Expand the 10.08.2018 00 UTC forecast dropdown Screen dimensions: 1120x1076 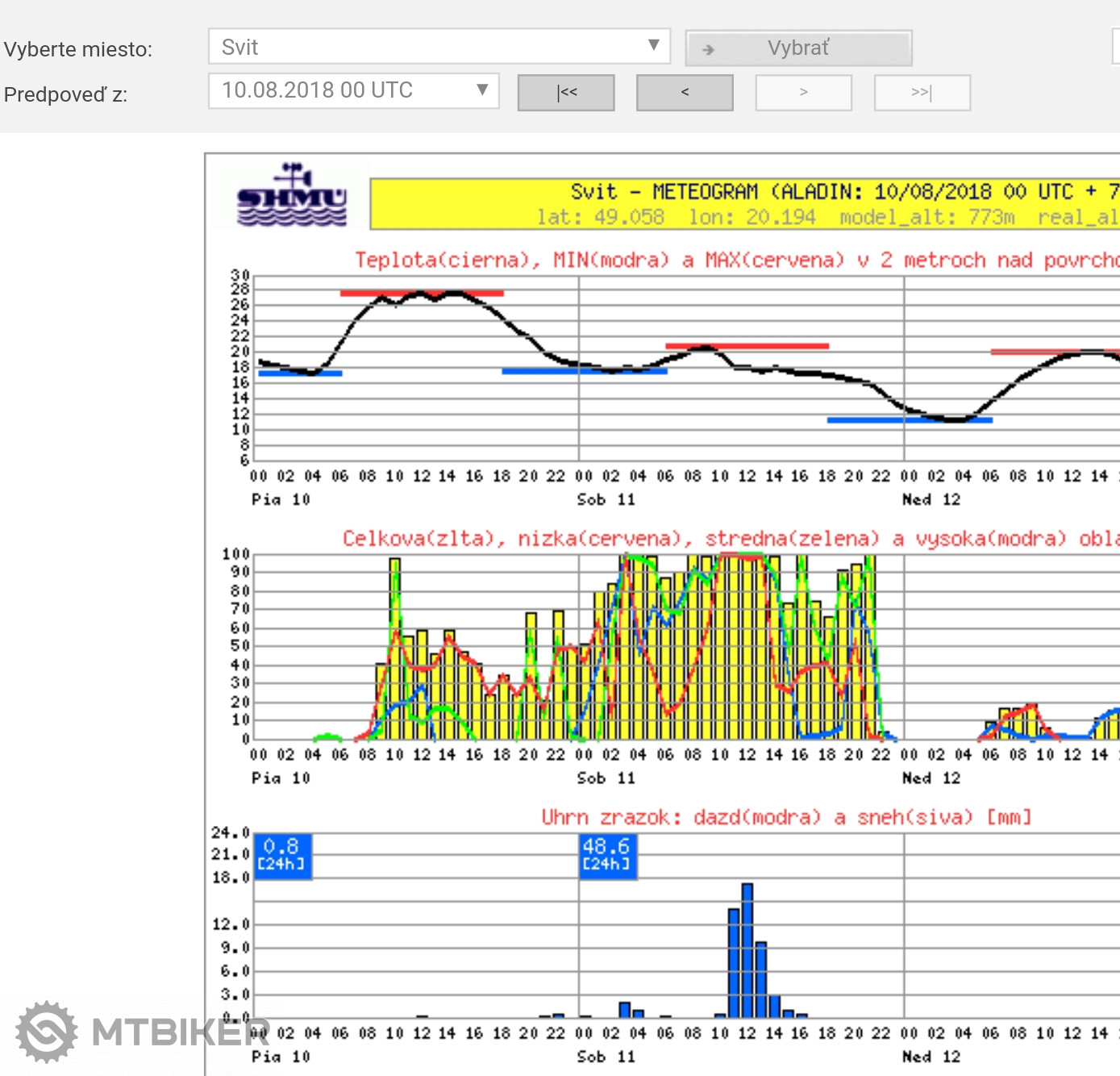[x=353, y=90]
